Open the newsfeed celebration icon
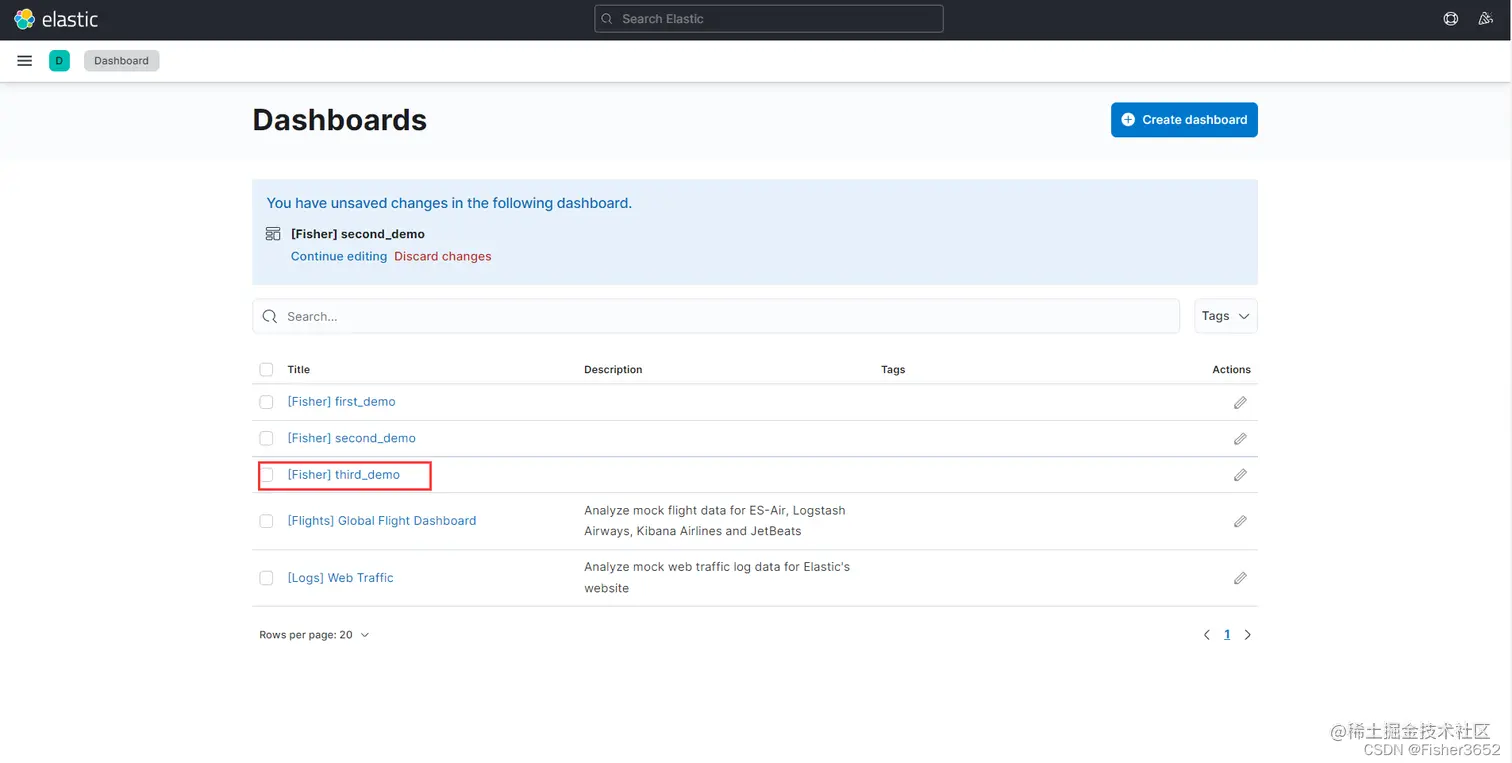 pos(1486,19)
